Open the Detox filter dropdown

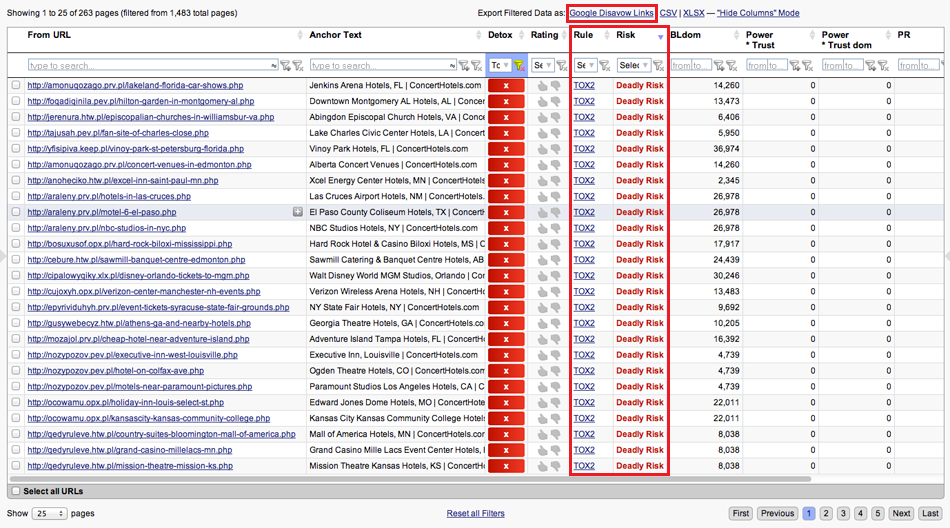pos(500,65)
